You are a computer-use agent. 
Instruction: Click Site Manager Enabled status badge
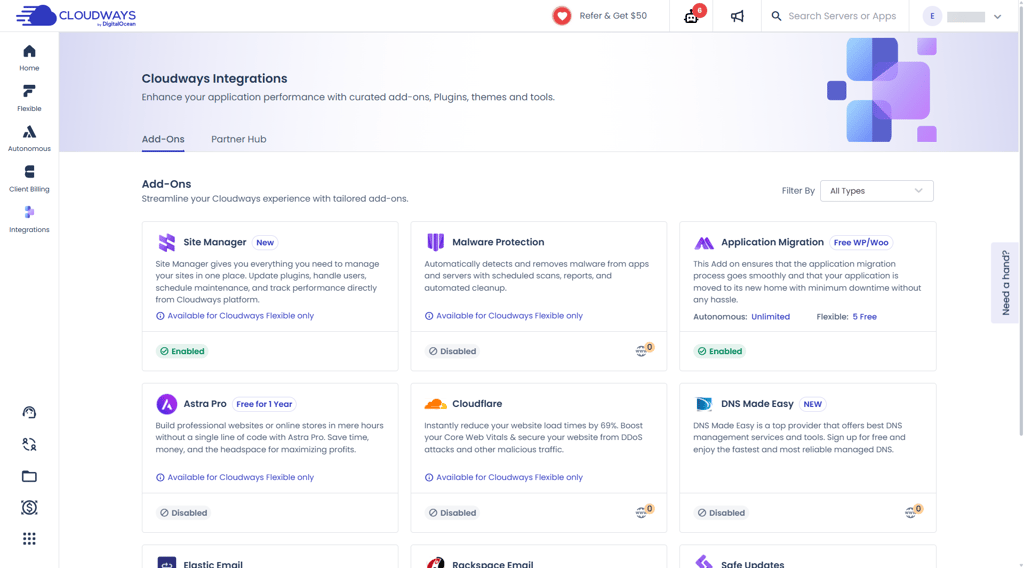pyautogui.click(x=182, y=351)
